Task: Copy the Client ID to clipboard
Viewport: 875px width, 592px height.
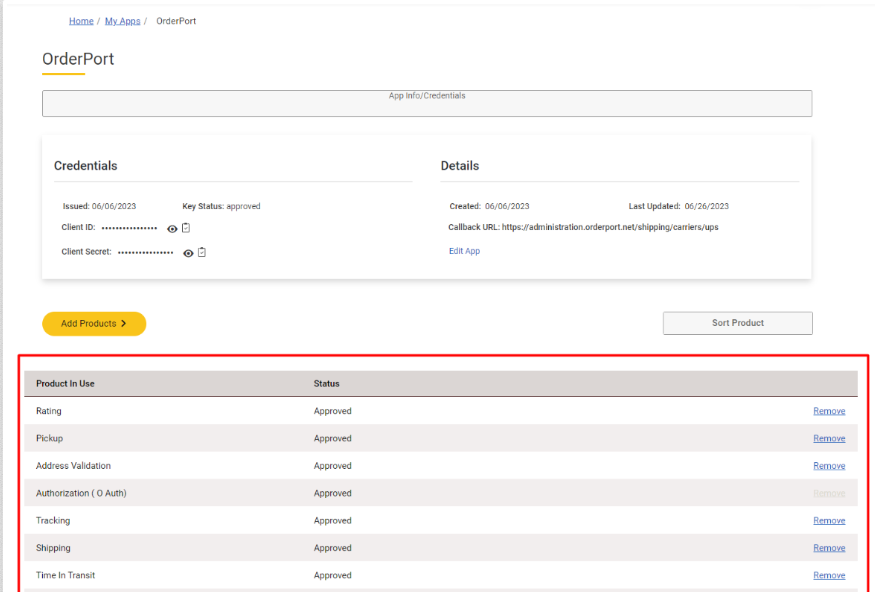Action: coord(186,228)
